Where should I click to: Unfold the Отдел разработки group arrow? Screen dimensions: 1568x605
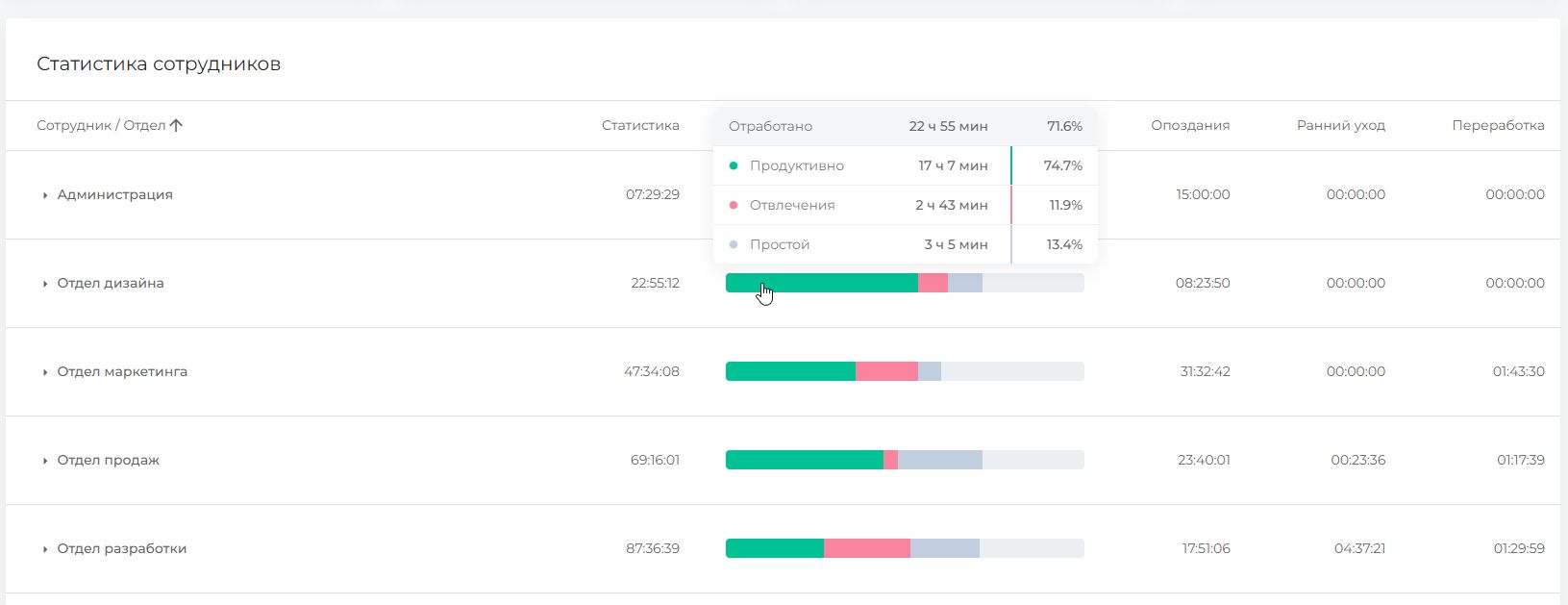click(45, 549)
